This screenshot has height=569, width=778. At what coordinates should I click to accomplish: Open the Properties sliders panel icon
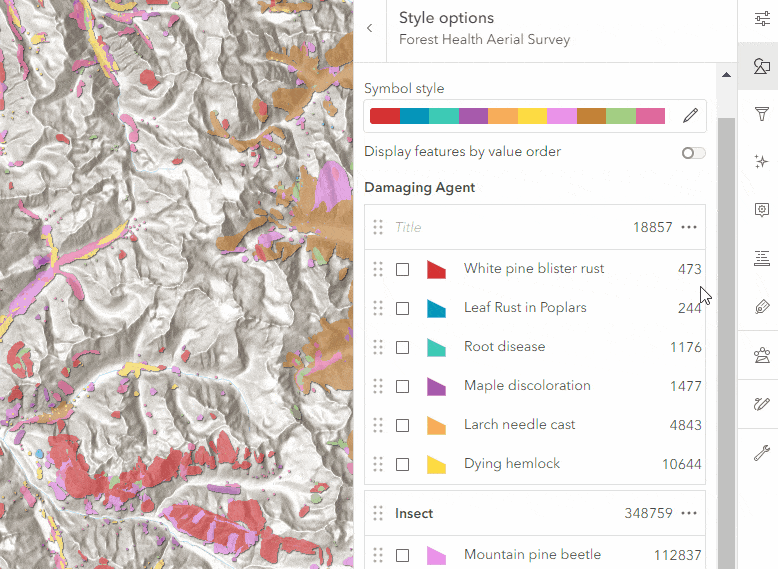click(x=761, y=19)
